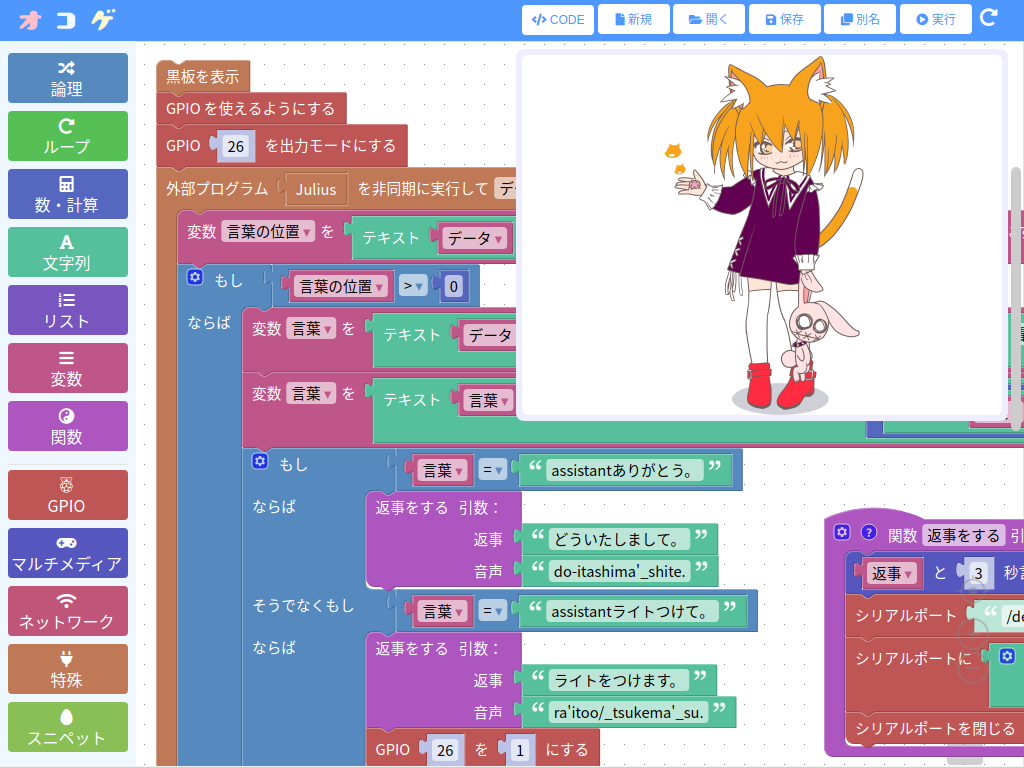Click the vertical scrollbar of the workspace
1024x768 pixels.
1016,300
